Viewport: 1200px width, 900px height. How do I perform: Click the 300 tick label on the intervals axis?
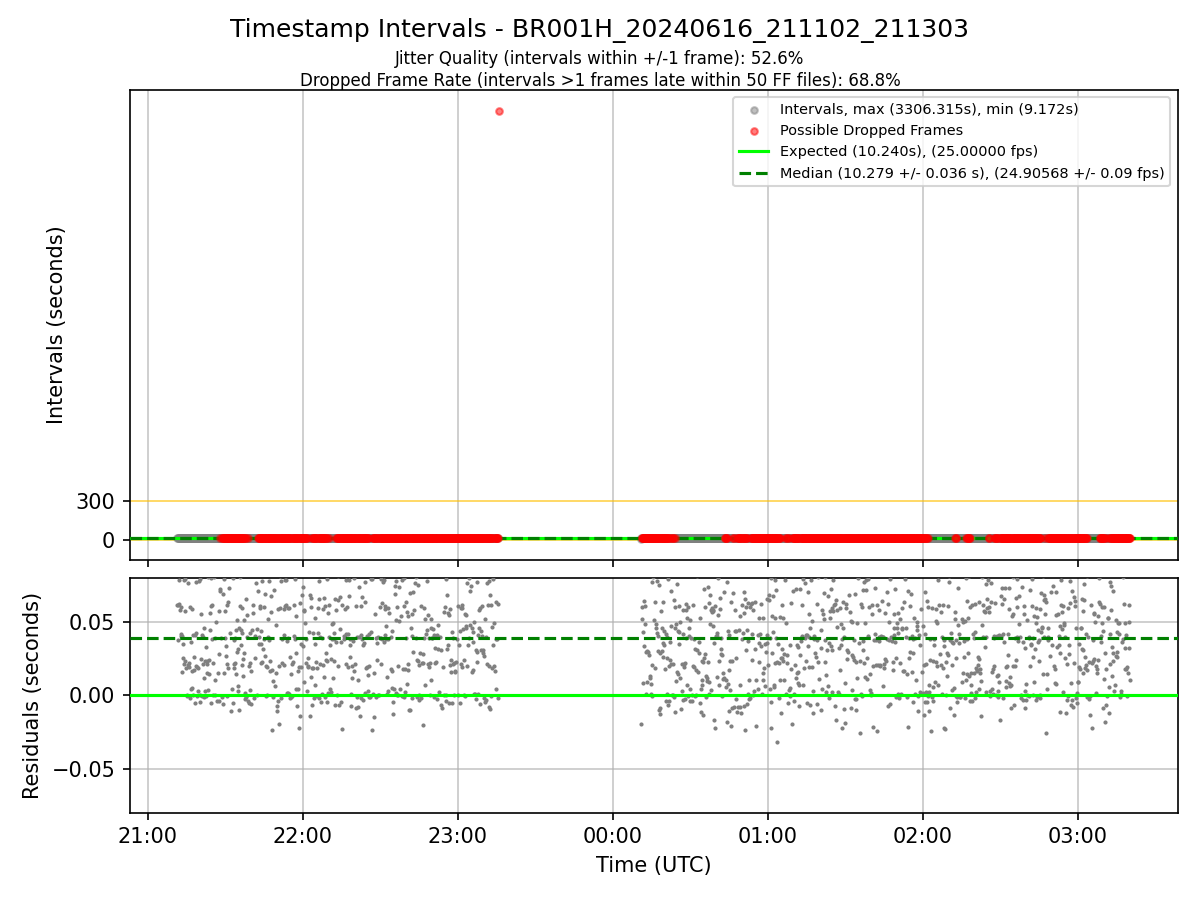pyautogui.click(x=95, y=501)
